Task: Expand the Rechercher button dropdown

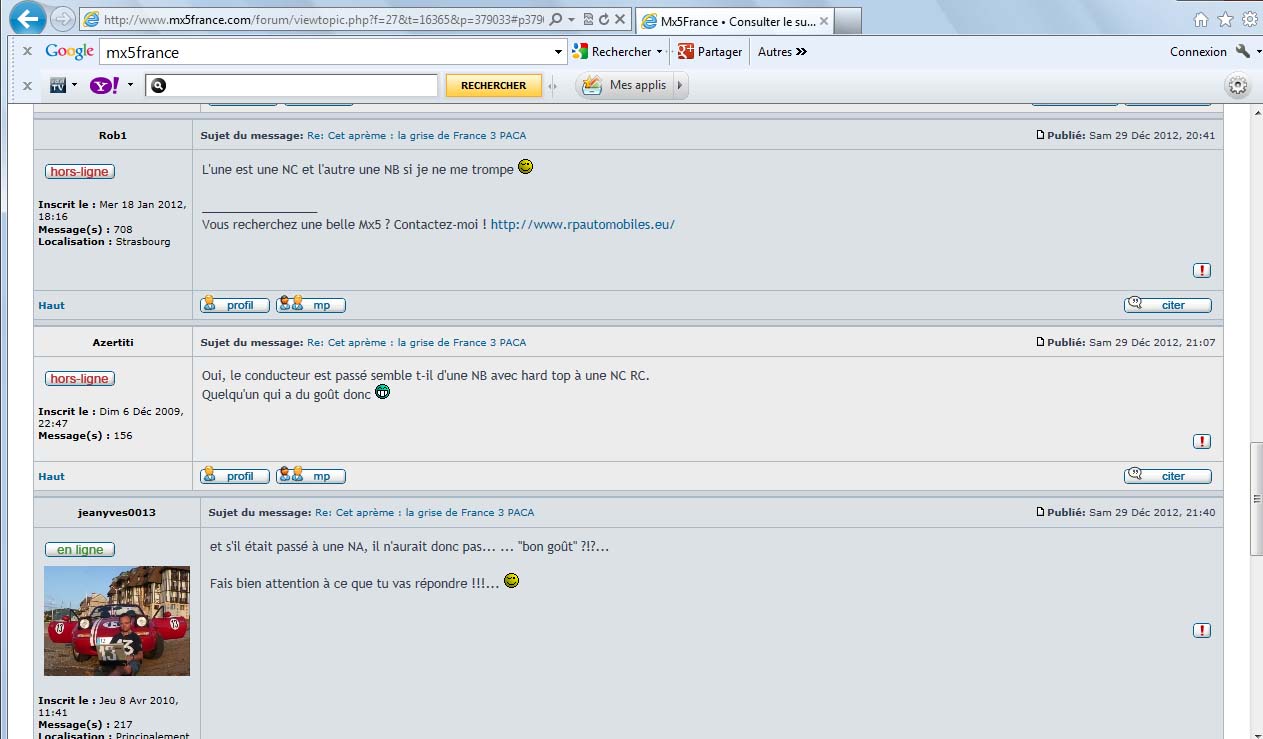Action: (659, 52)
